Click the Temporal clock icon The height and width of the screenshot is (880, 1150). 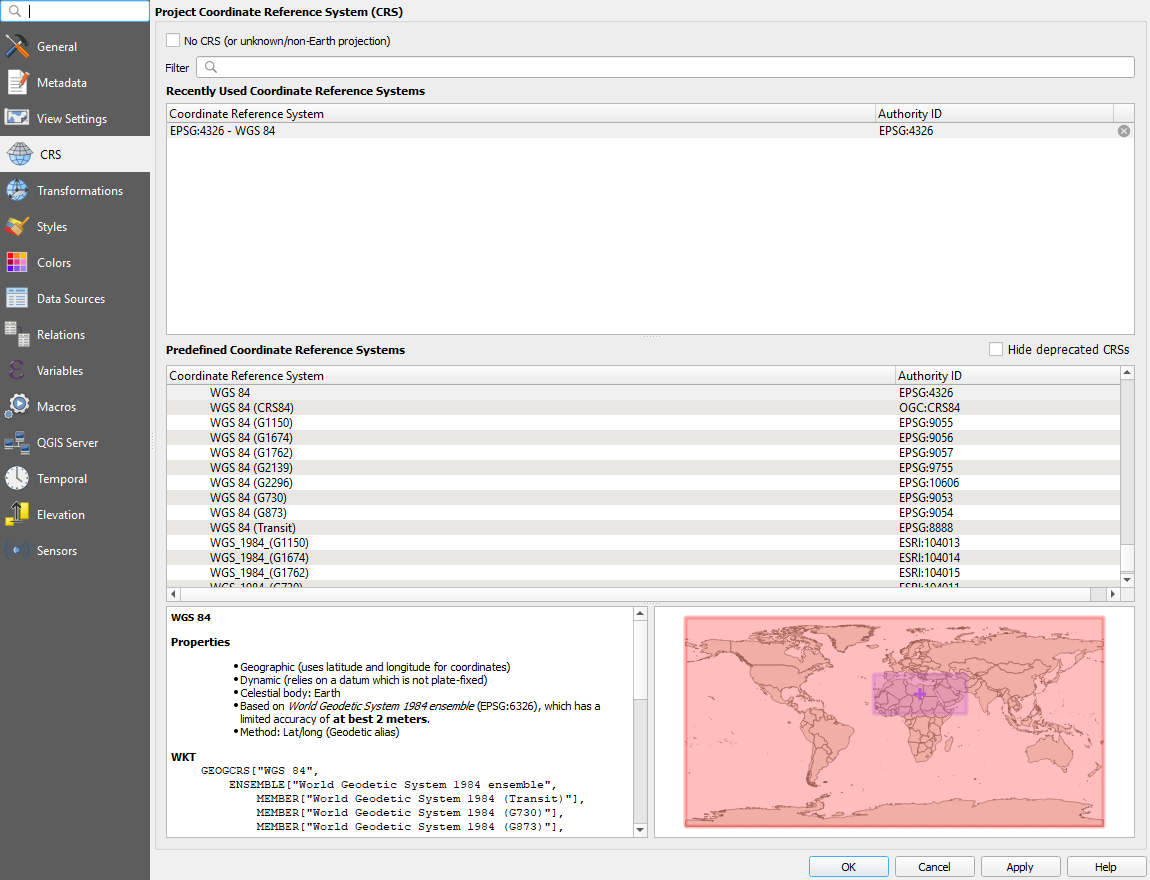17,478
